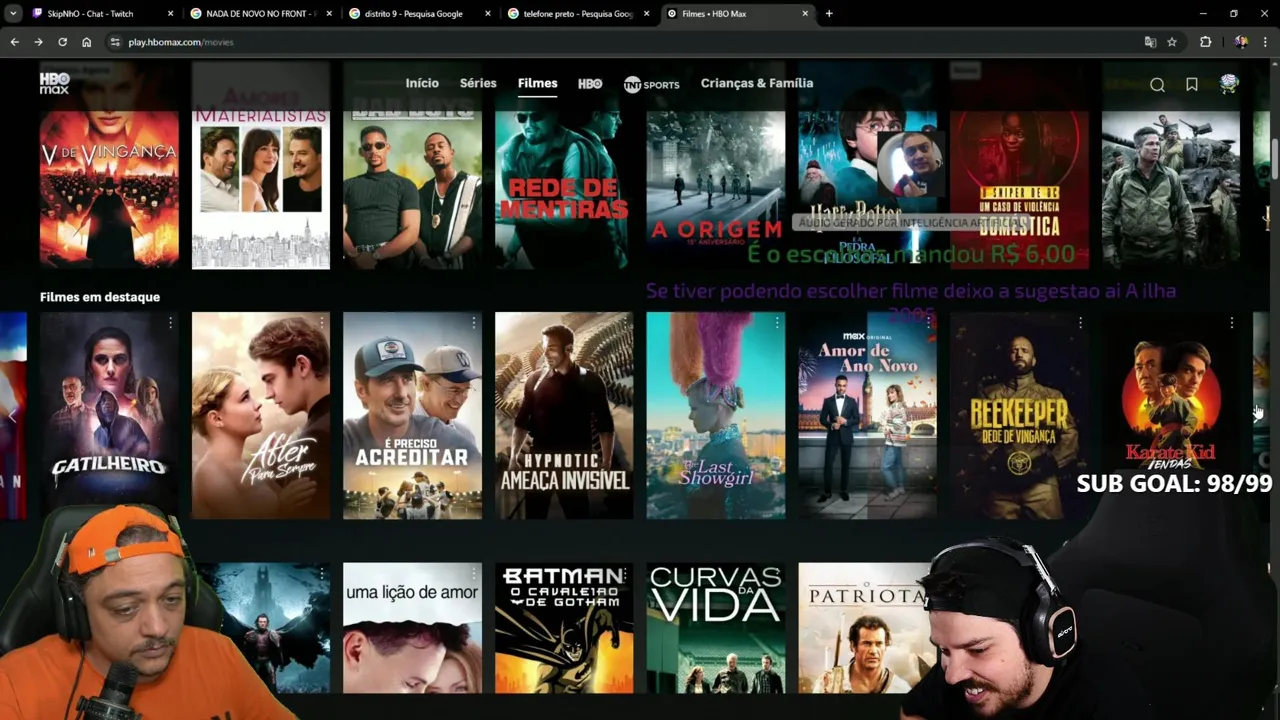Open Rede de Mentiras movie poster
This screenshot has height=720, width=1280.
(x=564, y=165)
